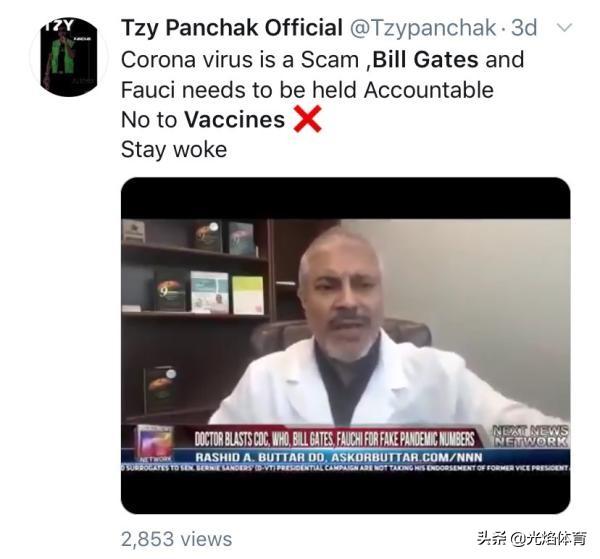600x559 pixels.
Task: Select the bold Bill Gates keyword
Action: pyautogui.click(x=425, y=60)
